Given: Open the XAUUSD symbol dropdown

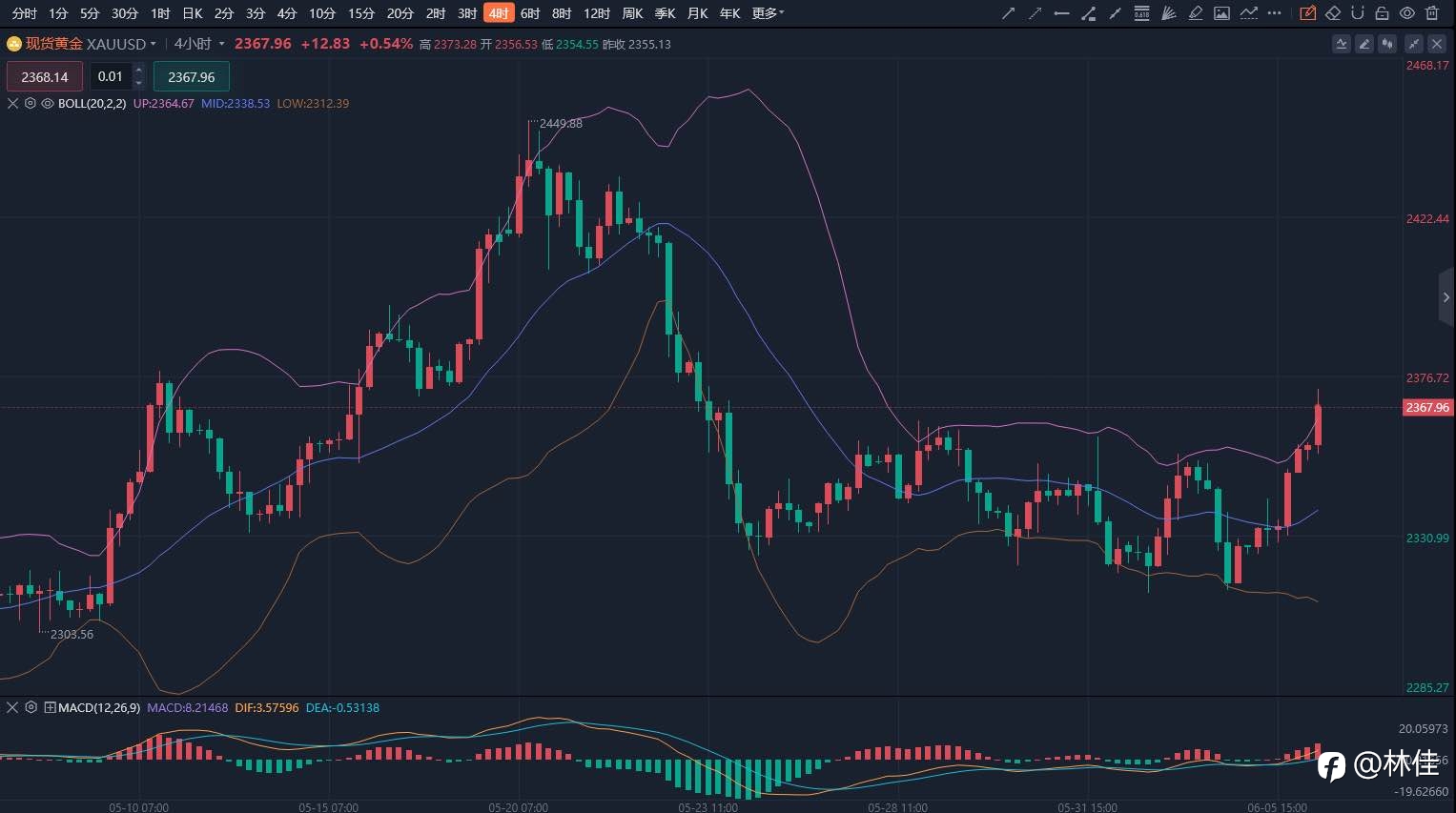Looking at the screenshot, I should [x=153, y=44].
